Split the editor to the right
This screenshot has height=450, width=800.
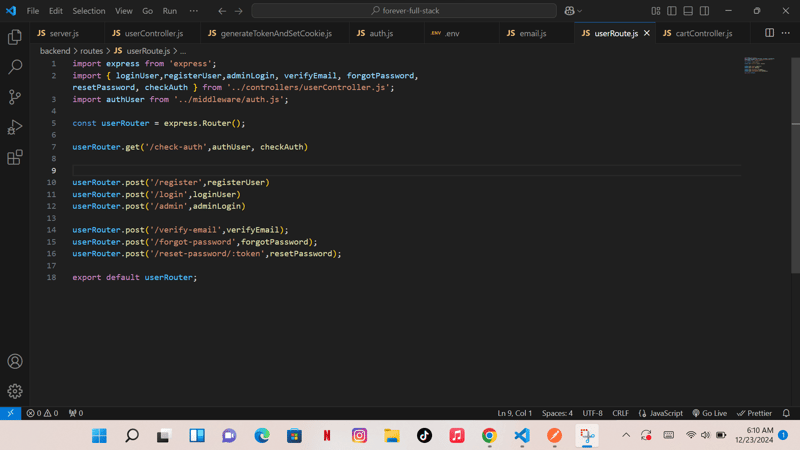(x=769, y=33)
